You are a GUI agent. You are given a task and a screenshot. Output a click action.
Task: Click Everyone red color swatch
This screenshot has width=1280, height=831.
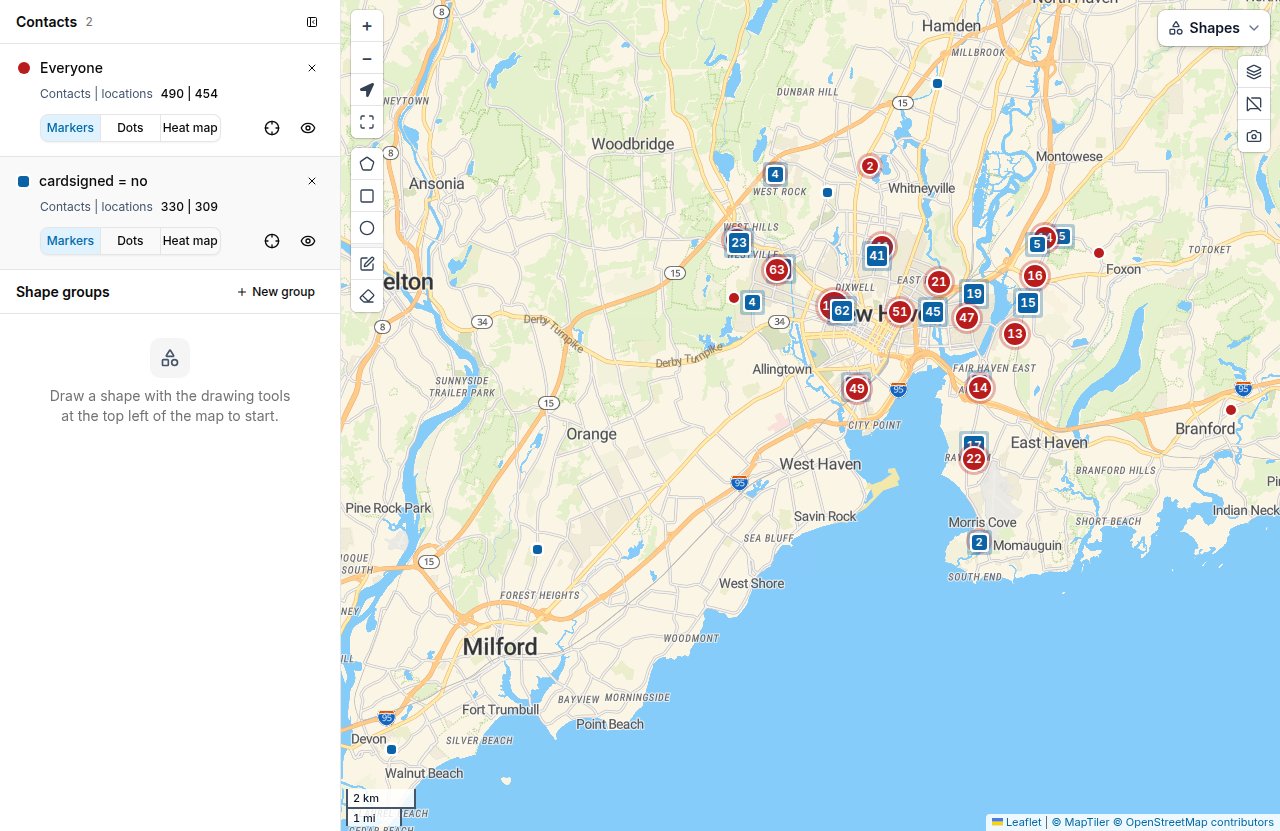tap(24, 68)
